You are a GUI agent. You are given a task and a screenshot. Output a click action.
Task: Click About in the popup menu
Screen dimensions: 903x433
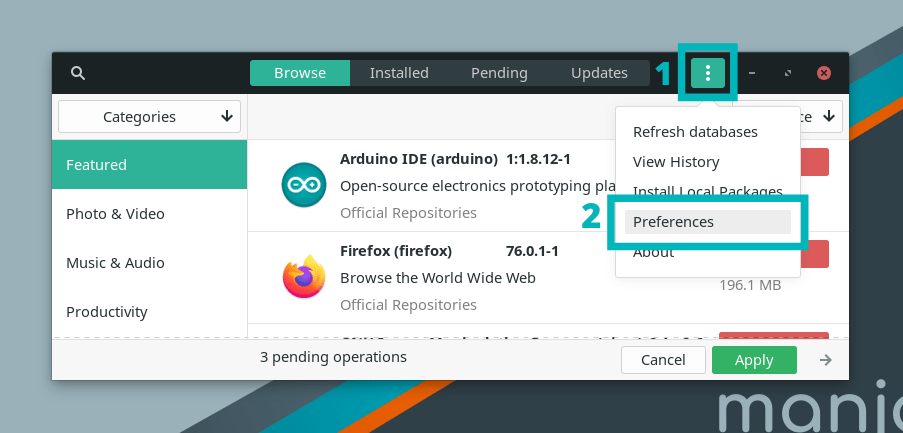pyautogui.click(x=654, y=253)
